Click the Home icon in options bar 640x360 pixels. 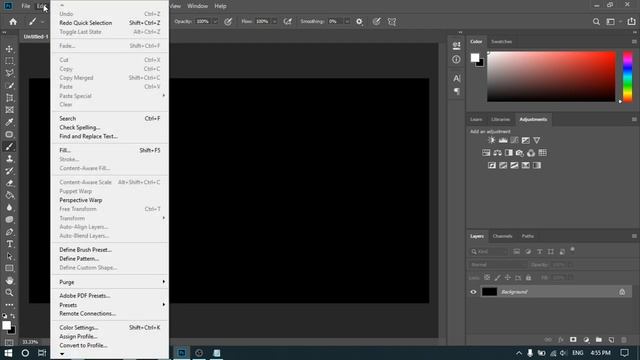(x=13, y=22)
